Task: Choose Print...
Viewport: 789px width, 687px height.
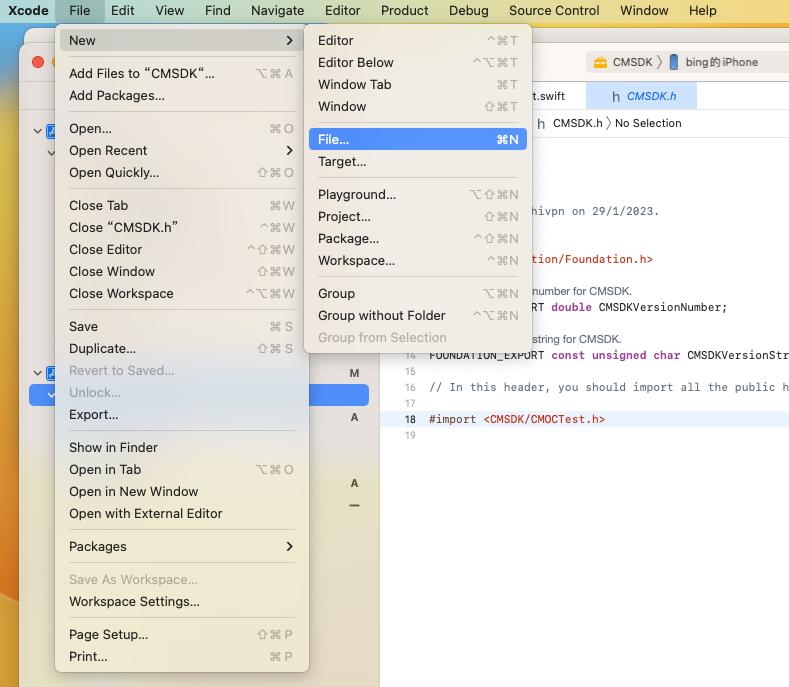Action: tap(181, 657)
